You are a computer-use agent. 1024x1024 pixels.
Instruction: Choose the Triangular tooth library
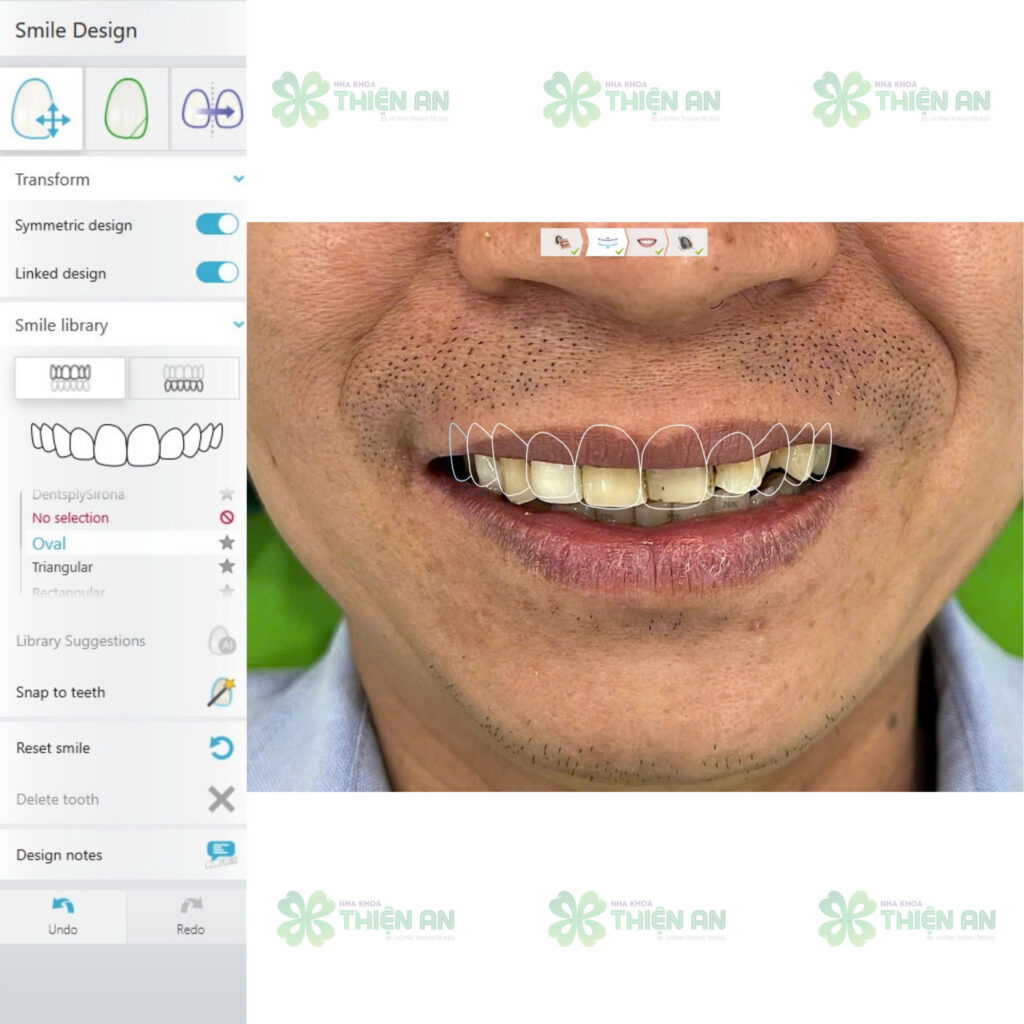pyautogui.click(x=62, y=567)
